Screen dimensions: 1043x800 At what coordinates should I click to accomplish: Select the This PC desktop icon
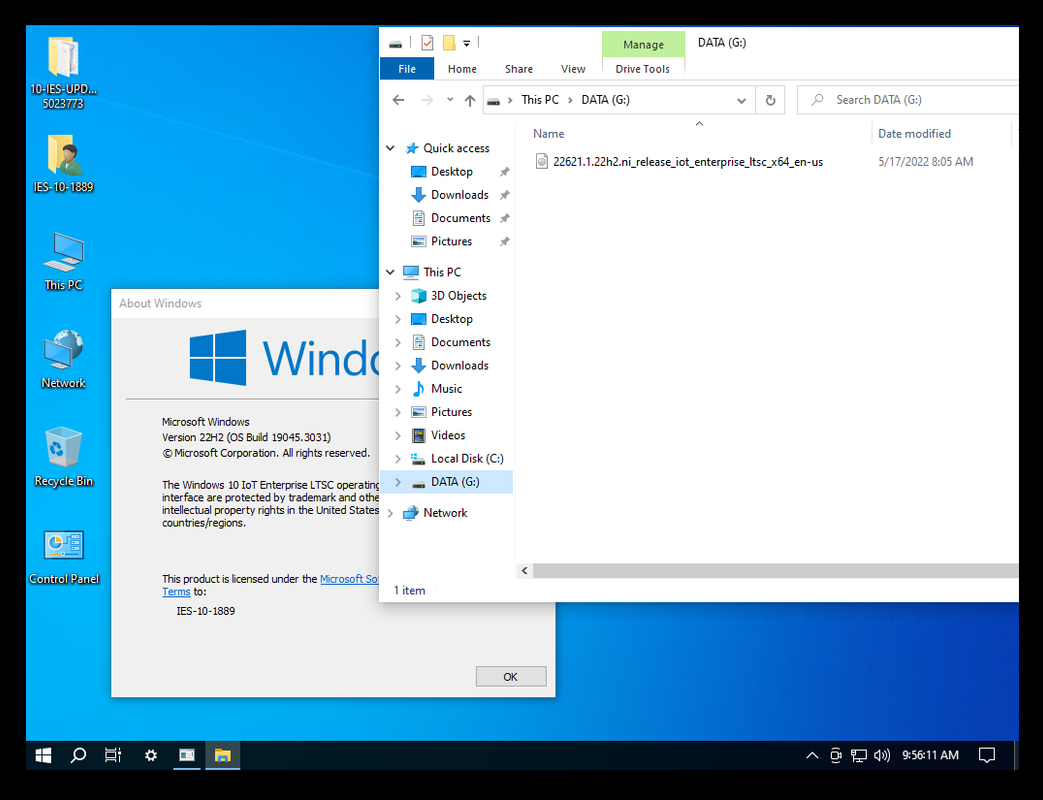tap(63, 261)
